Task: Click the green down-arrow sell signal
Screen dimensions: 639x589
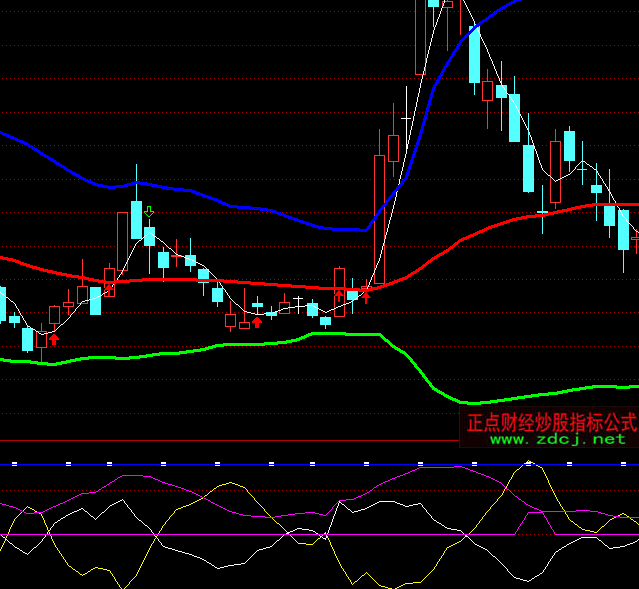Action: pyautogui.click(x=149, y=212)
